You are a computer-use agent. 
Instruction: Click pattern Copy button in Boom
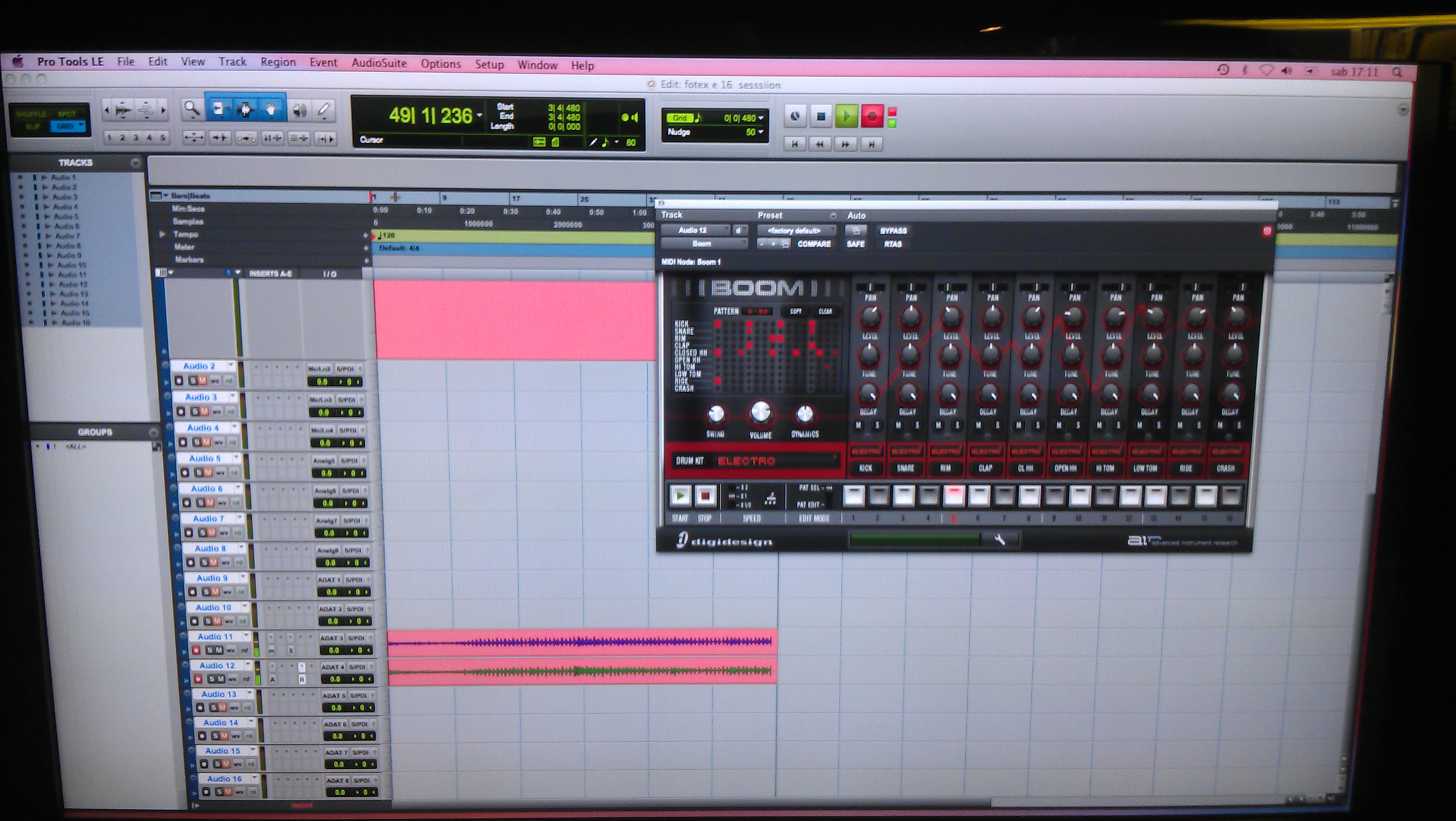pos(795,311)
